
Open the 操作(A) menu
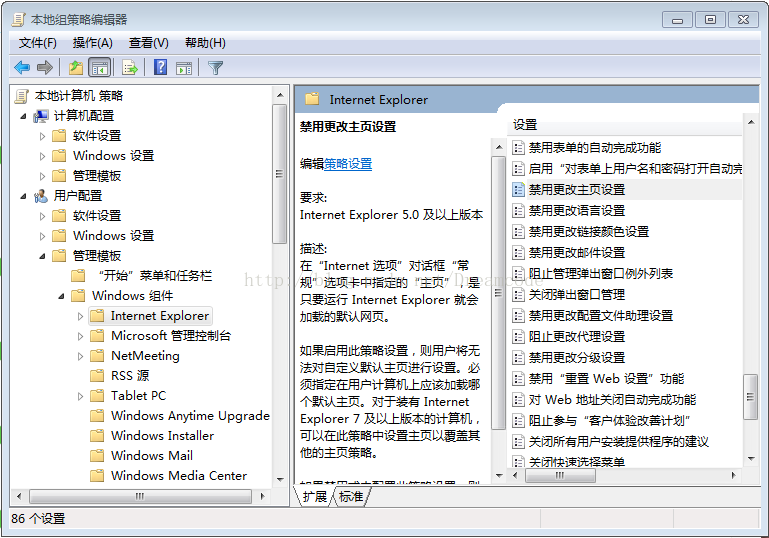[93, 43]
